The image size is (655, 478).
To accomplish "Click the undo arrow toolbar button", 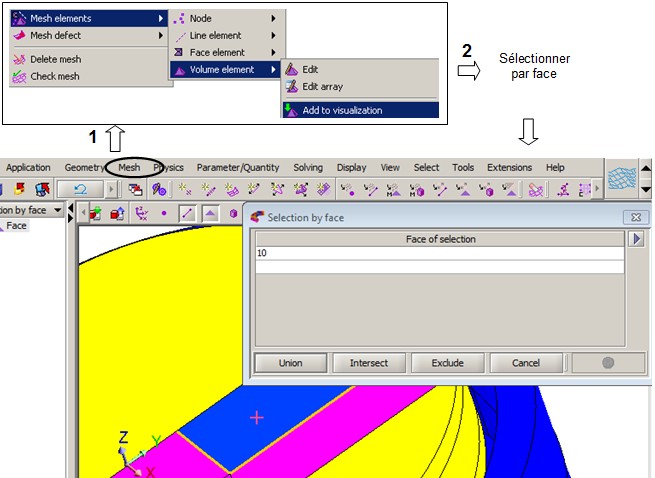I will 80,189.
